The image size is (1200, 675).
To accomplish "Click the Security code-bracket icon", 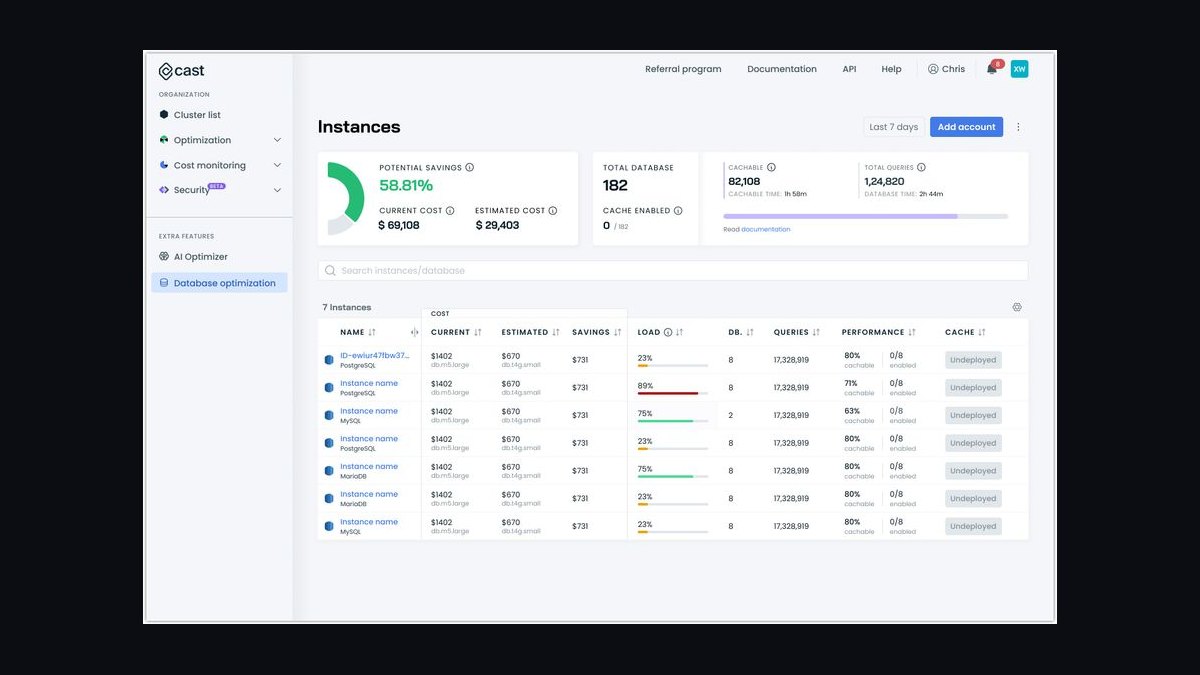I will pos(164,190).
